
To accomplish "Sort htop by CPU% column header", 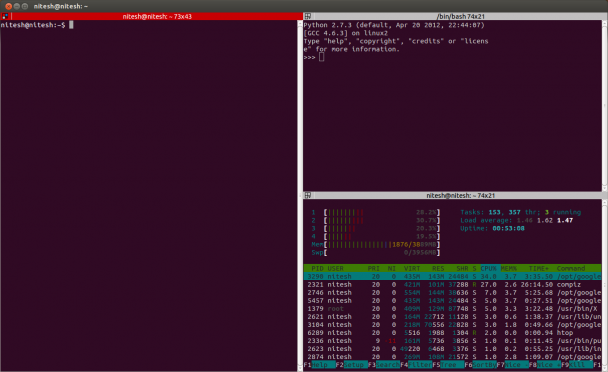I will (489, 268).
